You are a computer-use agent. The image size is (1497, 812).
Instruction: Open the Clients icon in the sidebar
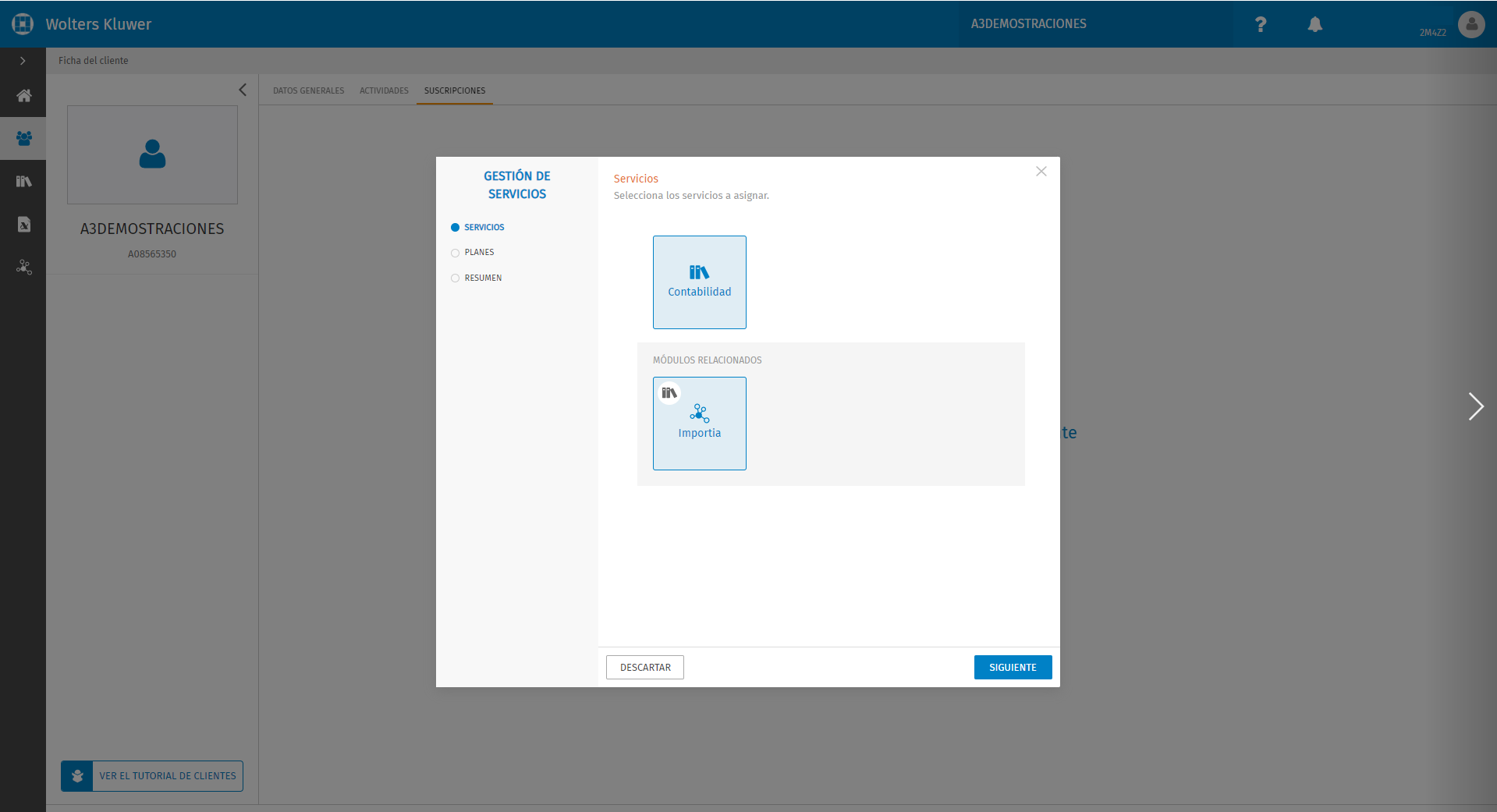(x=23, y=139)
